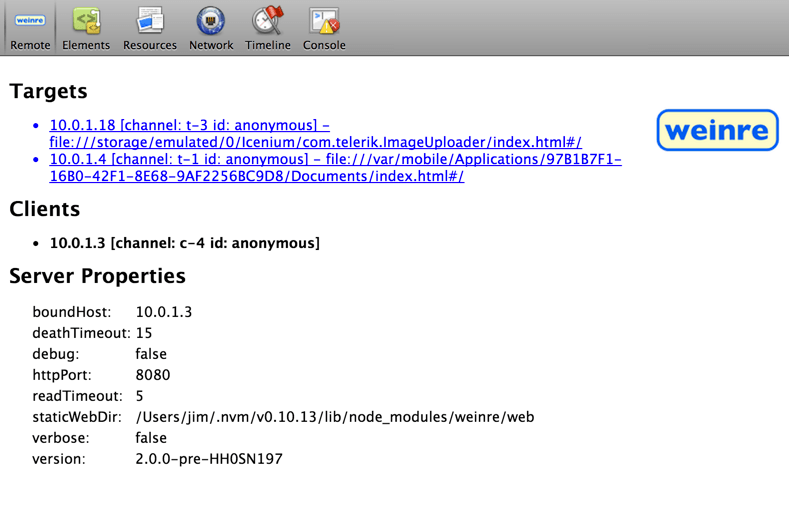
Task: Click client 10.0.1.3 channel c-4 entry
Action: point(185,243)
